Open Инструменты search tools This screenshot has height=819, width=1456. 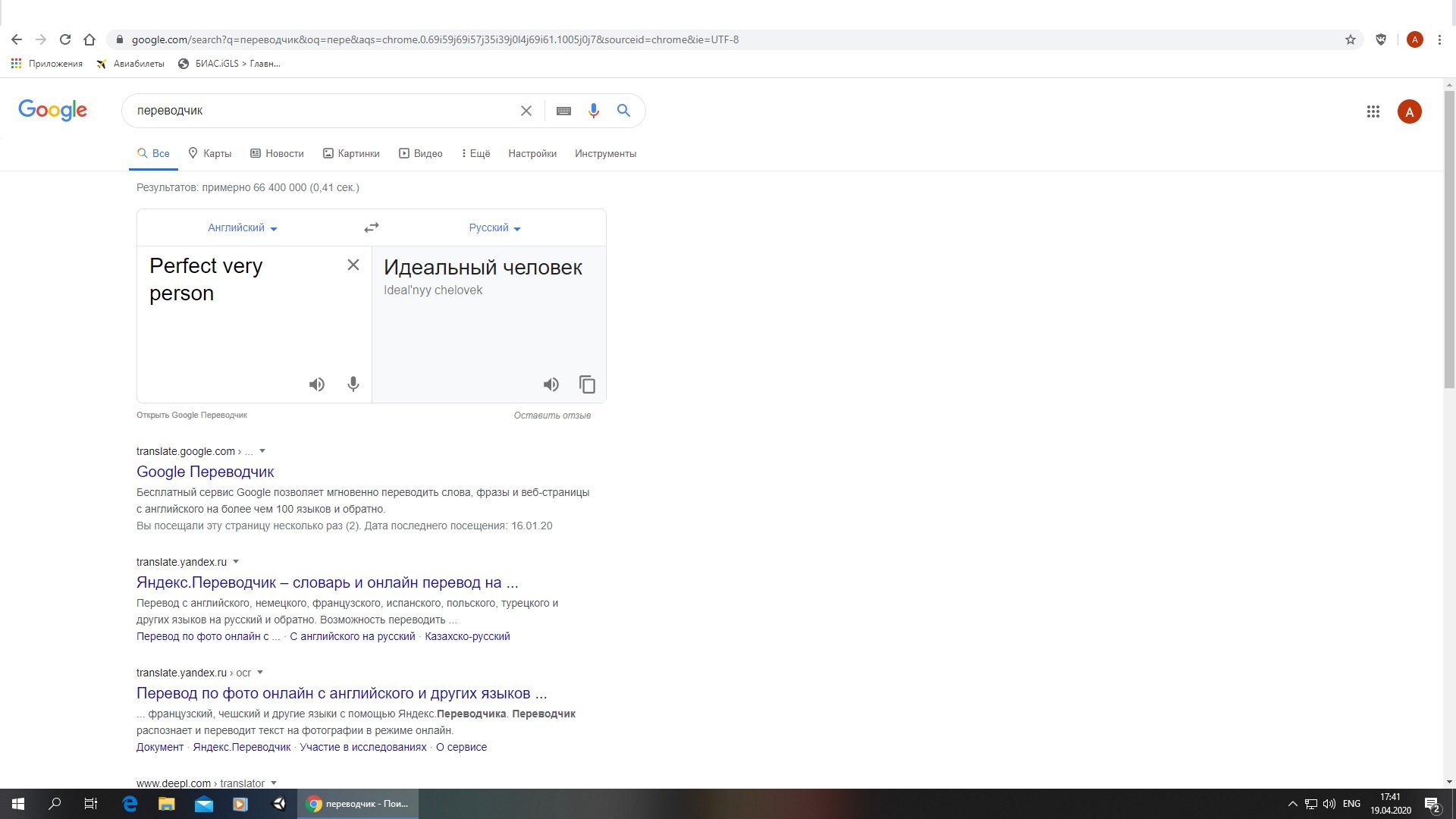tap(605, 153)
